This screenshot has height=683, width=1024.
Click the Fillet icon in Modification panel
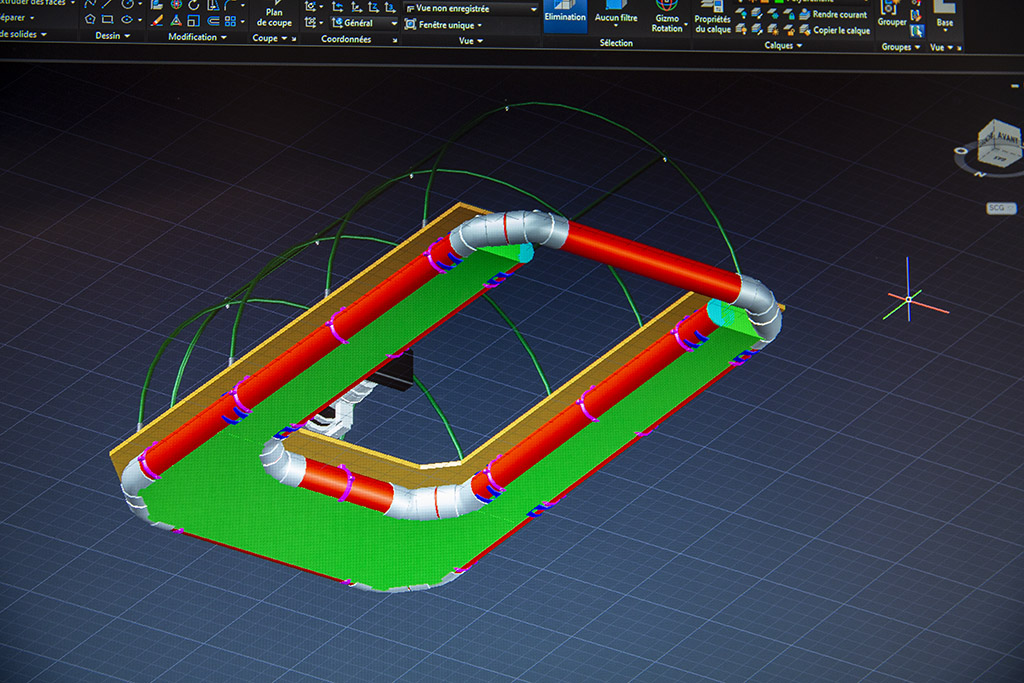(x=229, y=5)
